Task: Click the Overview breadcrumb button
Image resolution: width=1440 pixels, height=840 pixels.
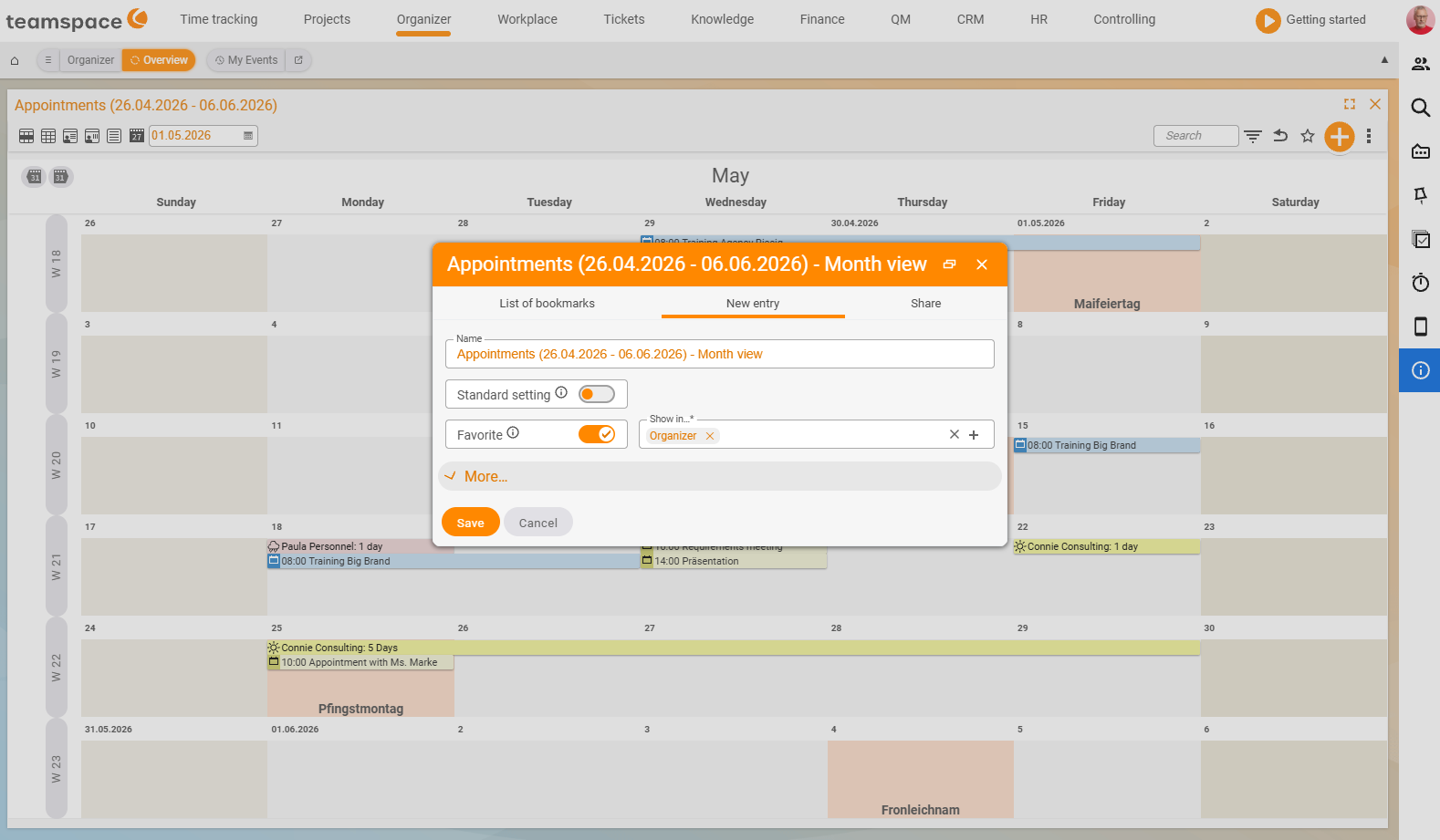Action: pyautogui.click(x=159, y=60)
